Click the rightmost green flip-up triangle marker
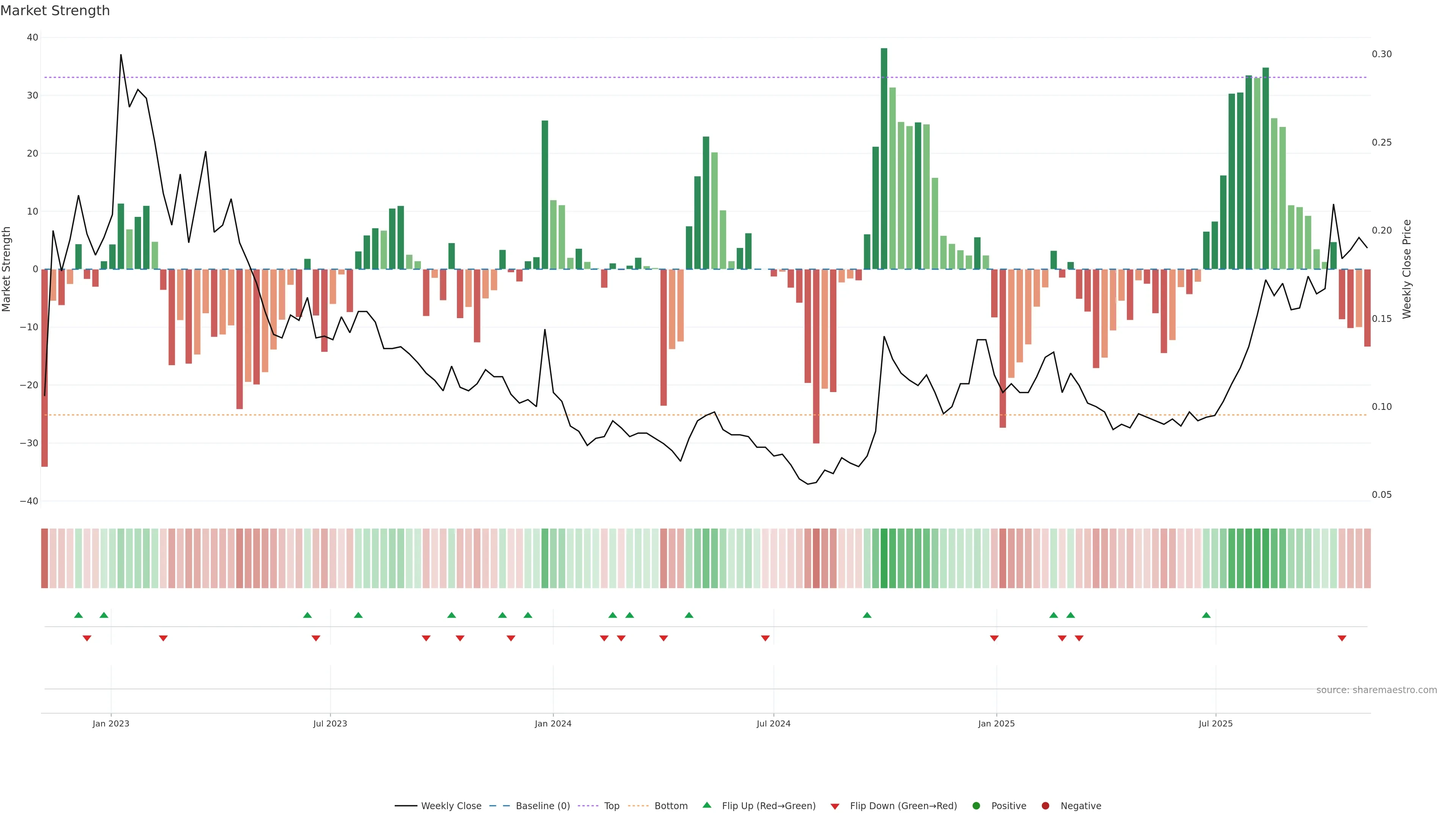 point(1206,615)
